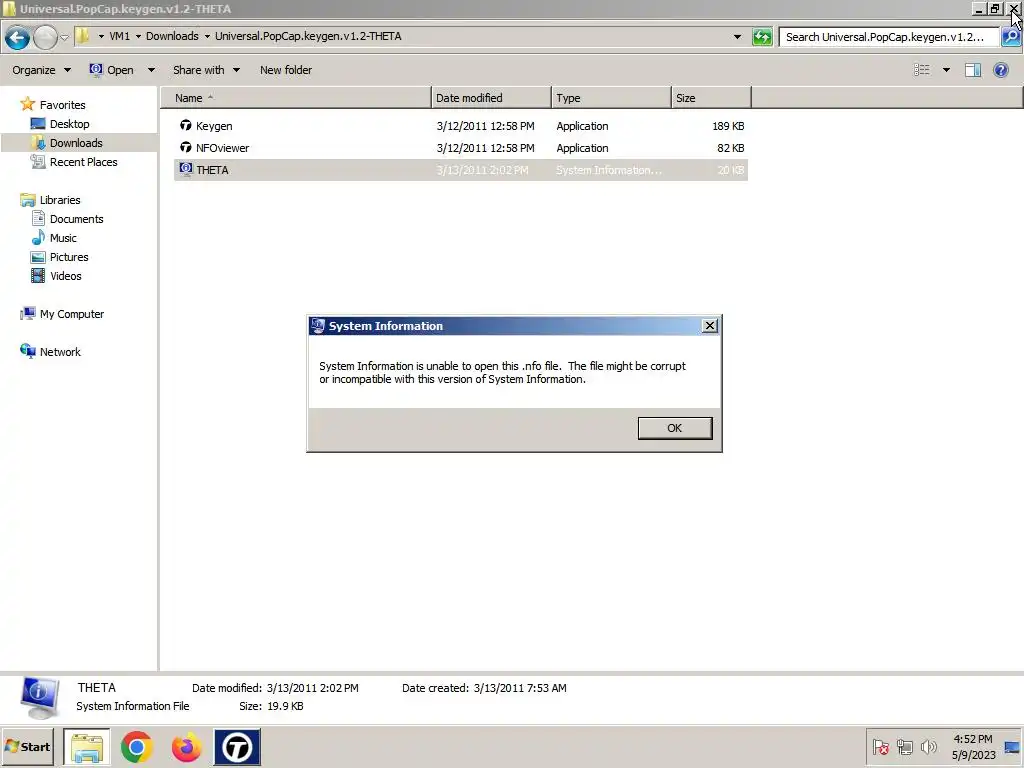Open the Share with menu
Viewport: 1024px width, 768px height.
coord(206,70)
